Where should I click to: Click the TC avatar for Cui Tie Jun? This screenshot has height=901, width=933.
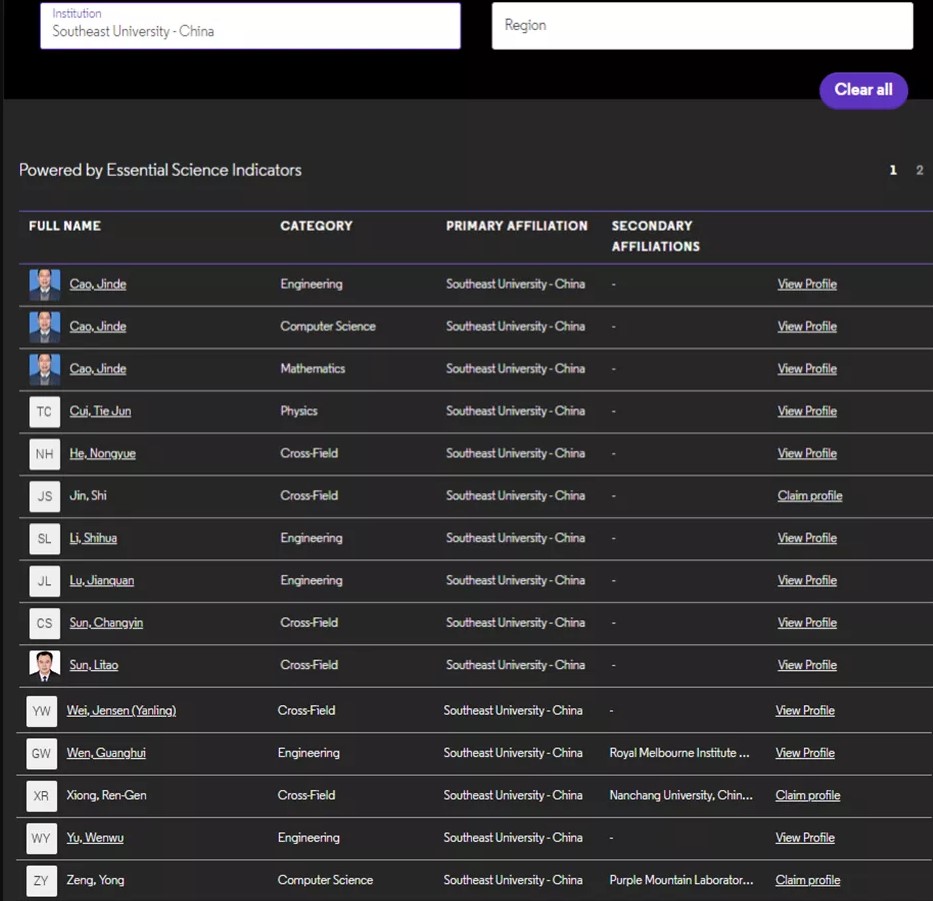(44, 412)
